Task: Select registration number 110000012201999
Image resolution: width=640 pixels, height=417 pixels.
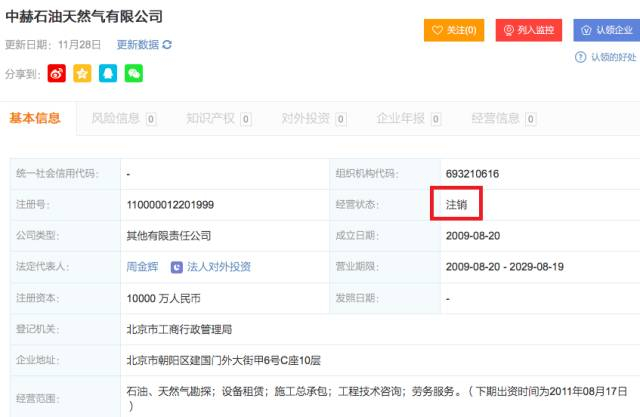Action: (x=170, y=205)
